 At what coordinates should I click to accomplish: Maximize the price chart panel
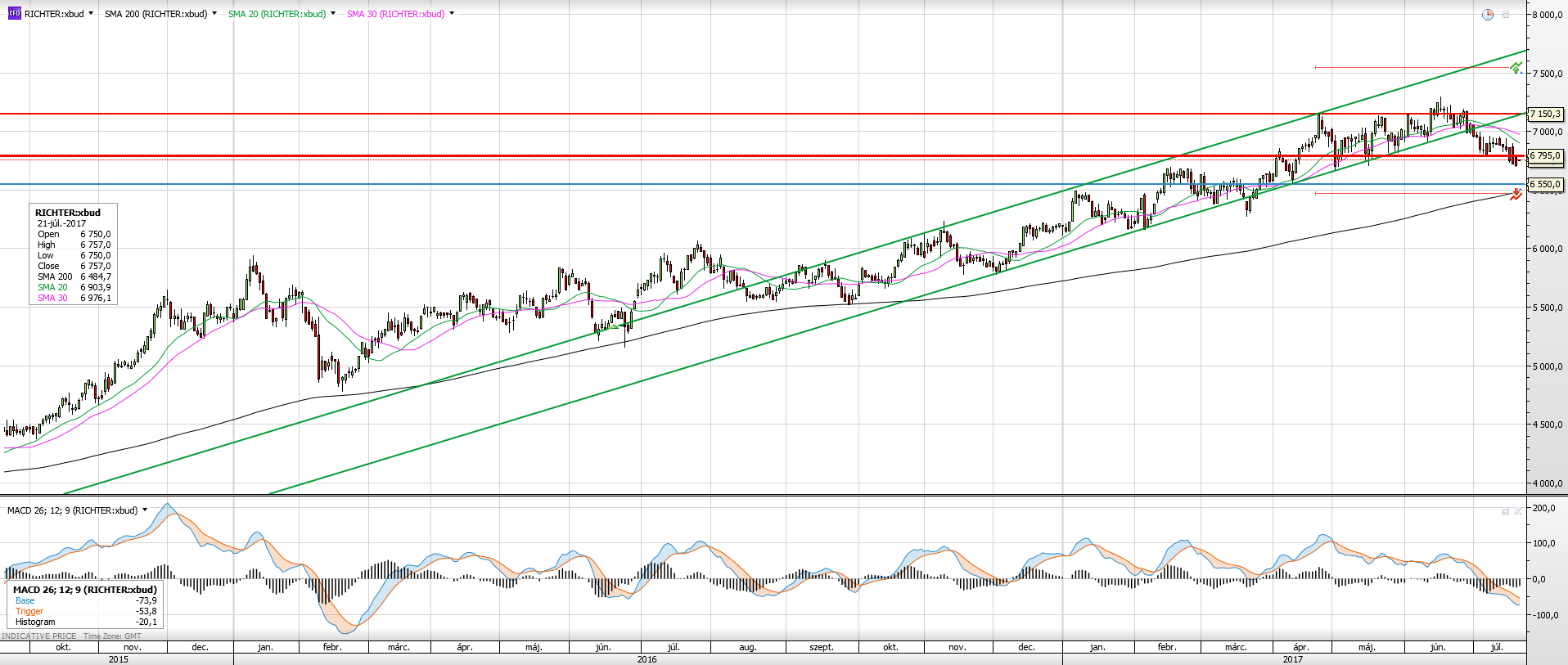point(1505,15)
